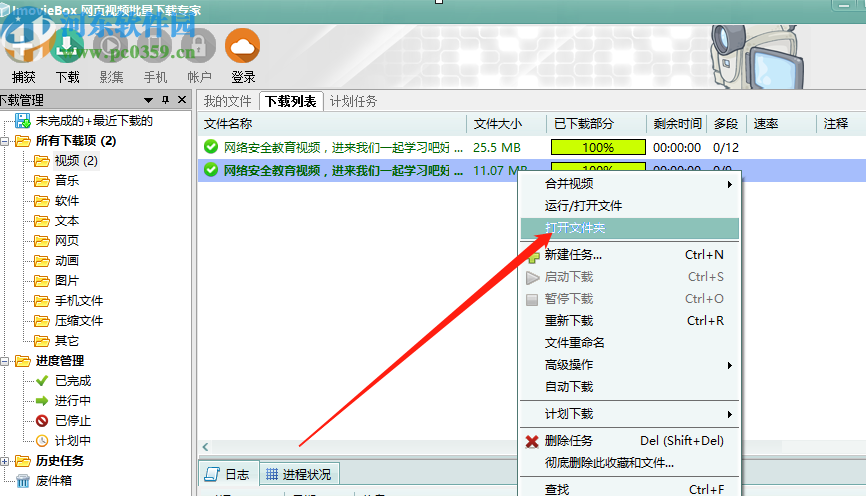
Task: Open the 下载管理 panel dropdown arrow
Action: click(148, 101)
